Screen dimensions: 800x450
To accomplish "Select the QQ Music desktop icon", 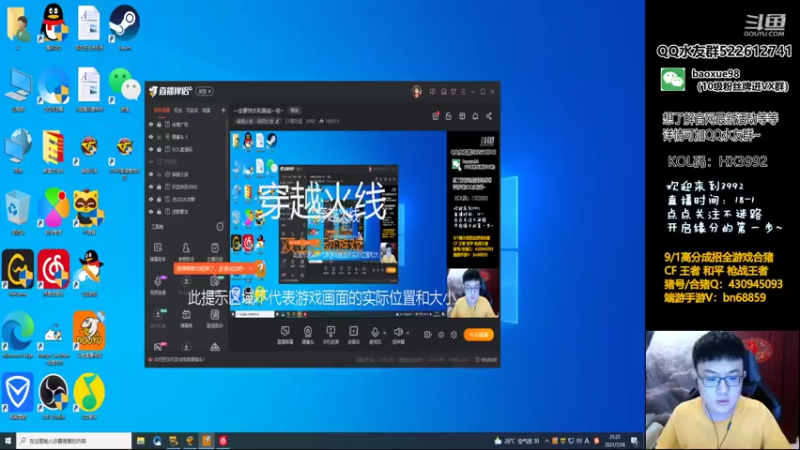I will pyautogui.click(x=89, y=396).
